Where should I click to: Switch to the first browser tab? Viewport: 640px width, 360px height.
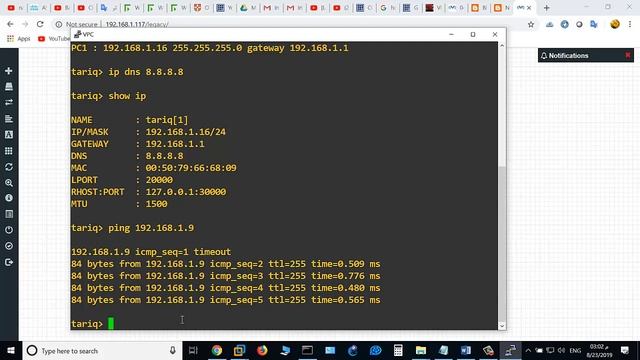pos(15,8)
